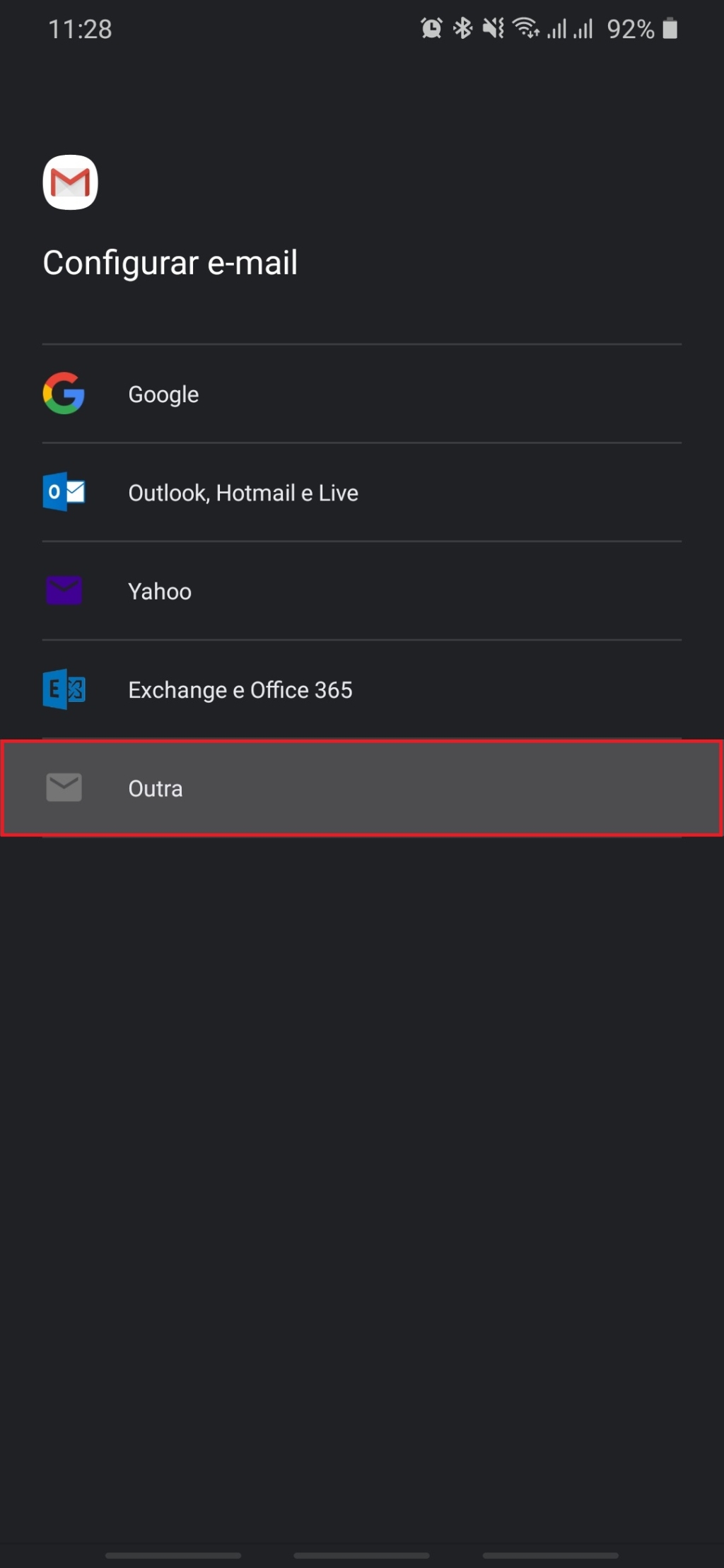
Task: Tap the muted vibrate status icon
Action: click(494, 28)
